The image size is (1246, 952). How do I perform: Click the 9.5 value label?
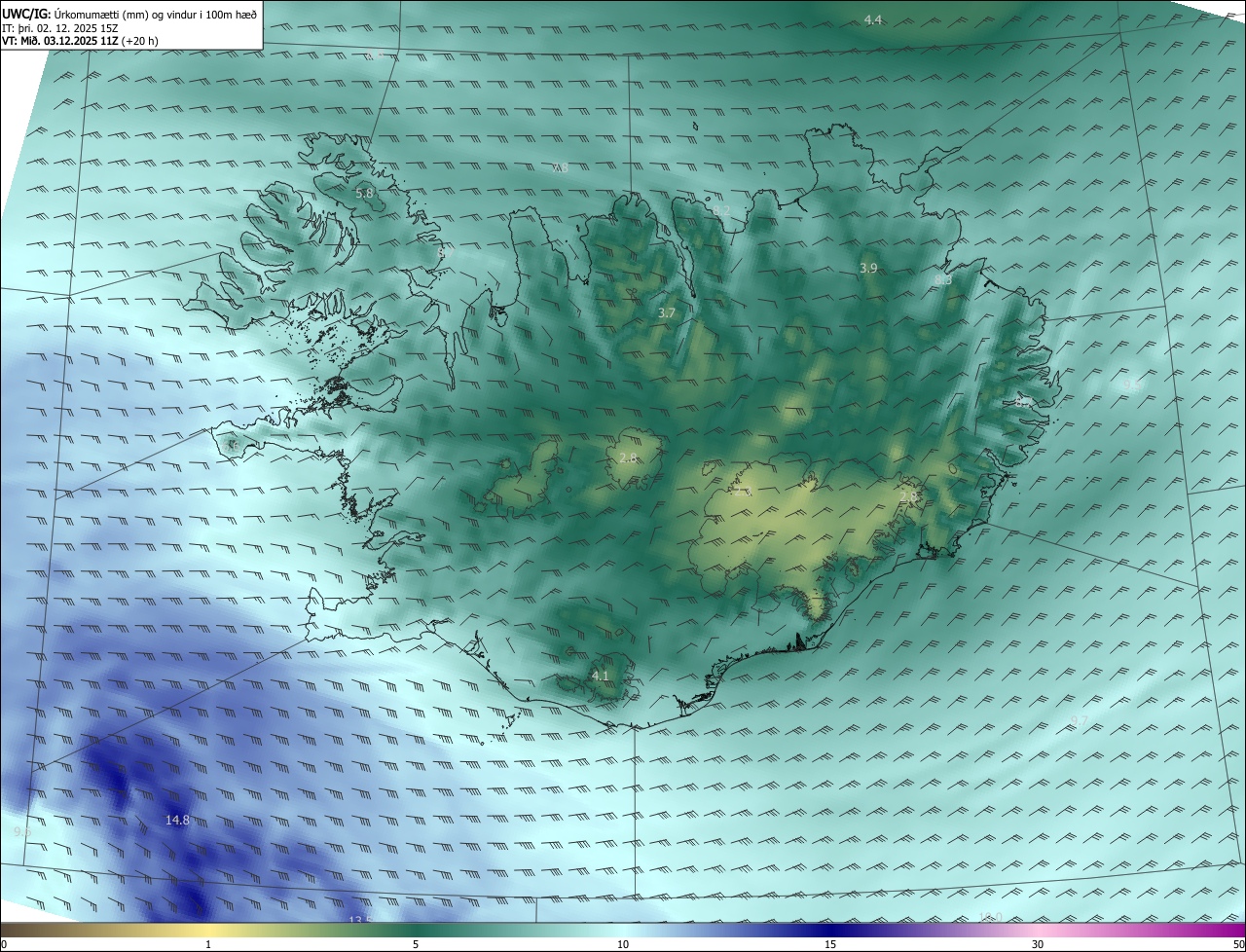click(1132, 385)
